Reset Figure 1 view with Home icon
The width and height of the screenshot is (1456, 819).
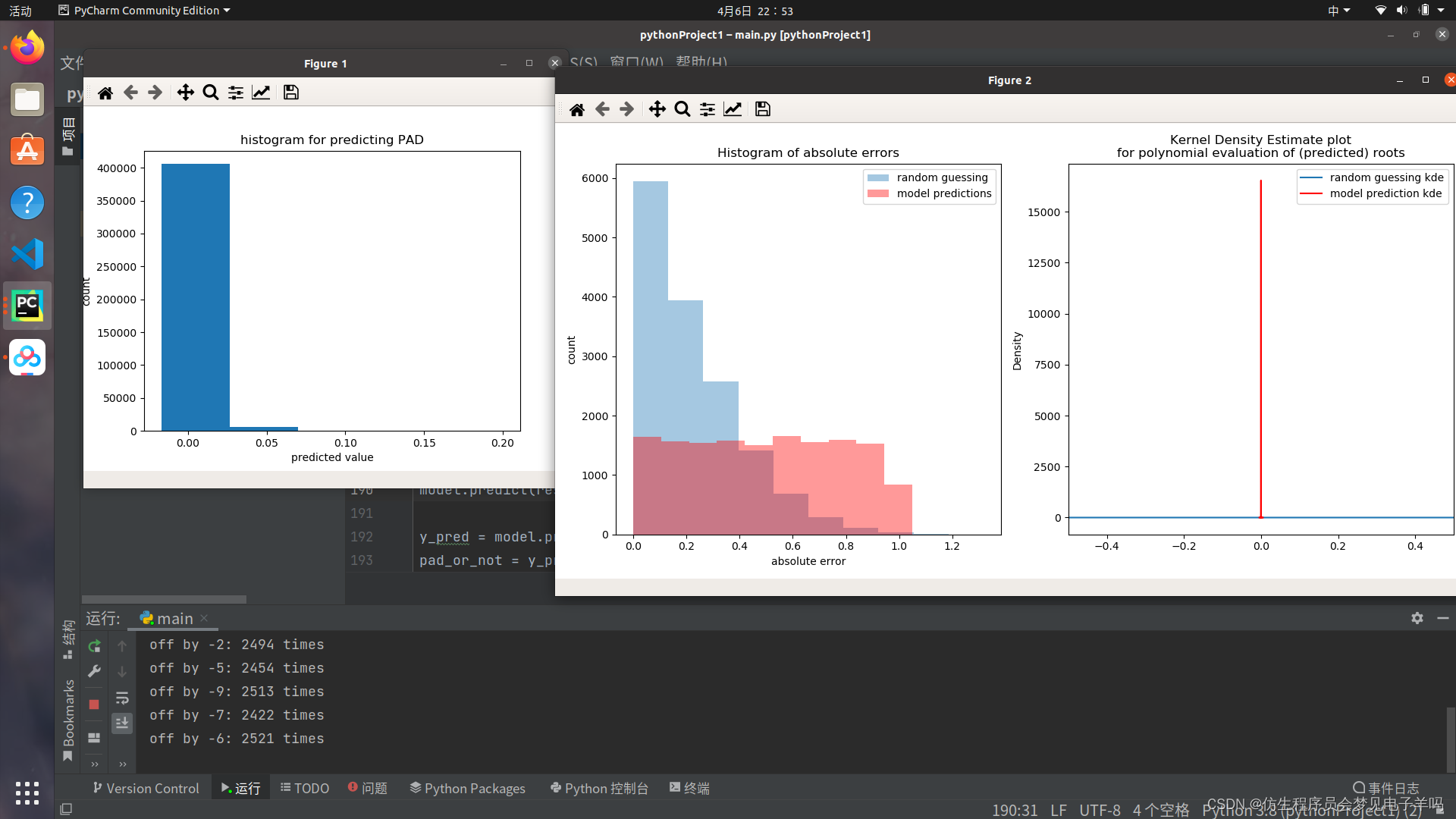105,93
